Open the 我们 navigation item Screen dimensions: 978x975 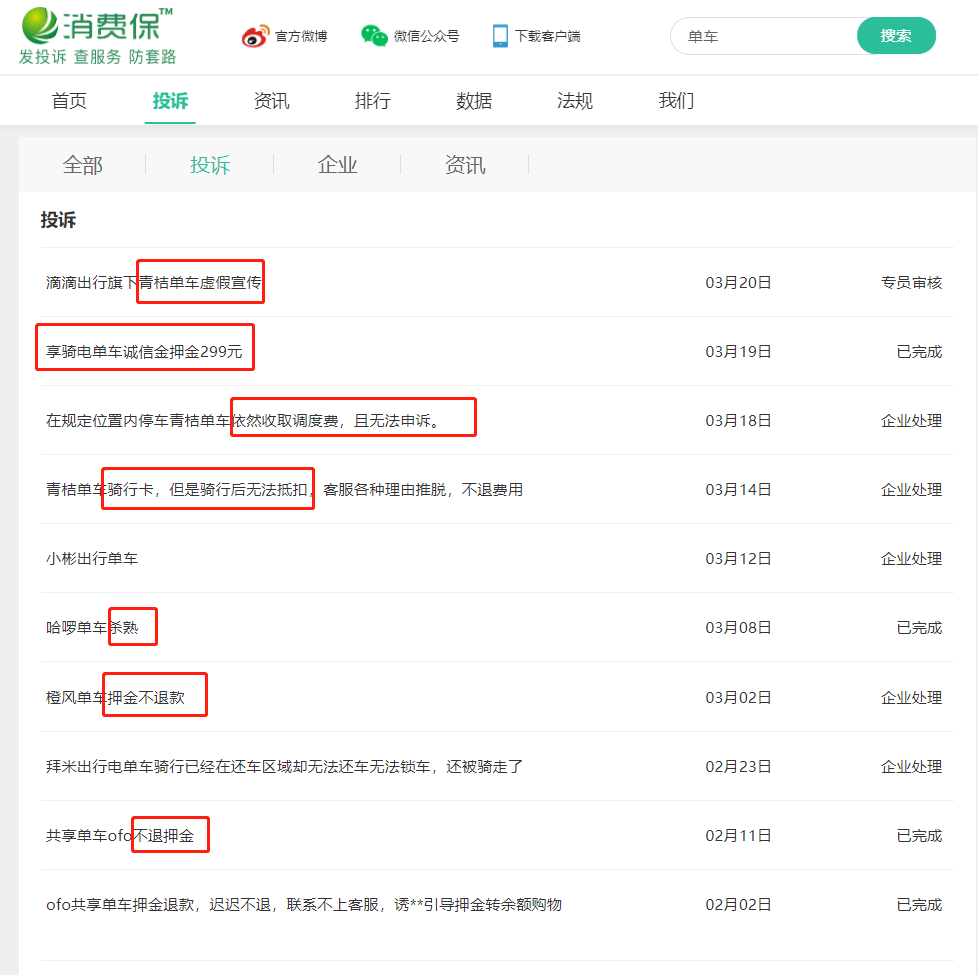click(676, 100)
